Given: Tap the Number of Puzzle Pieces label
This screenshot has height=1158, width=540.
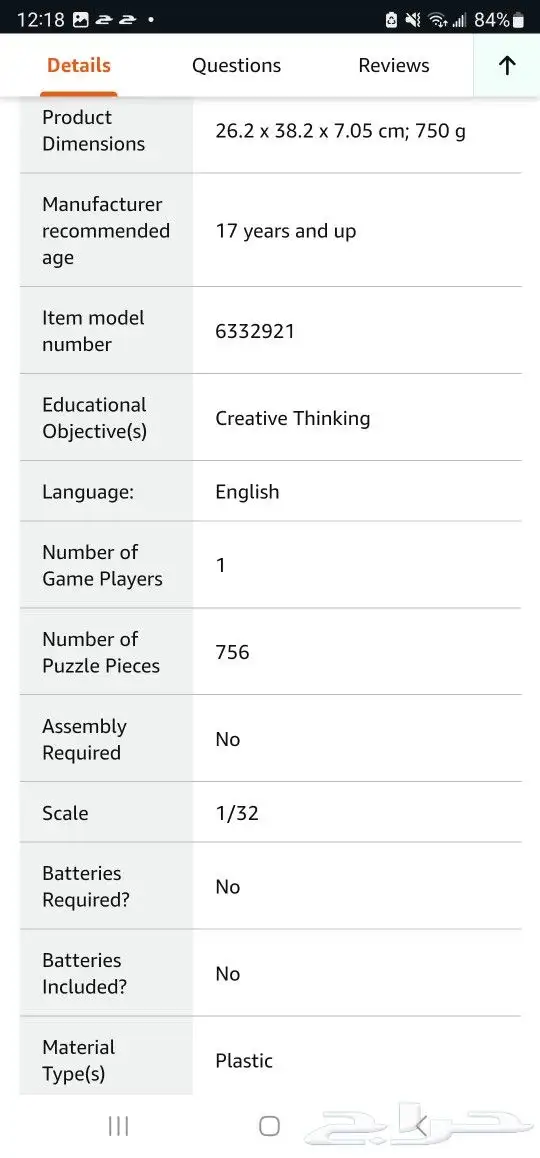Looking at the screenshot, I should click(100, 652).
